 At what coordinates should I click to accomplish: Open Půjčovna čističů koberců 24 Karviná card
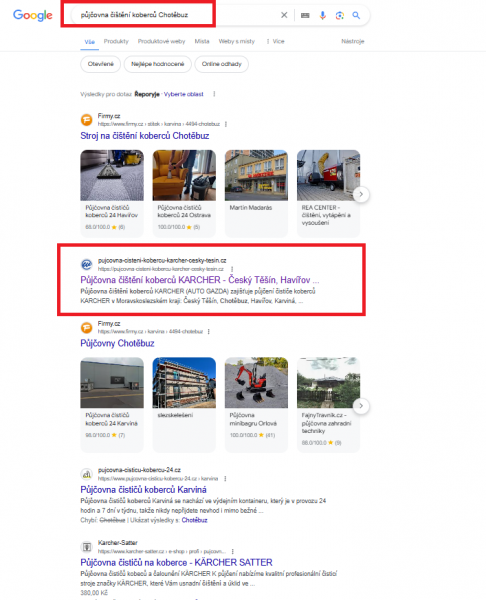pyautogui.click(x=112, y=404)
